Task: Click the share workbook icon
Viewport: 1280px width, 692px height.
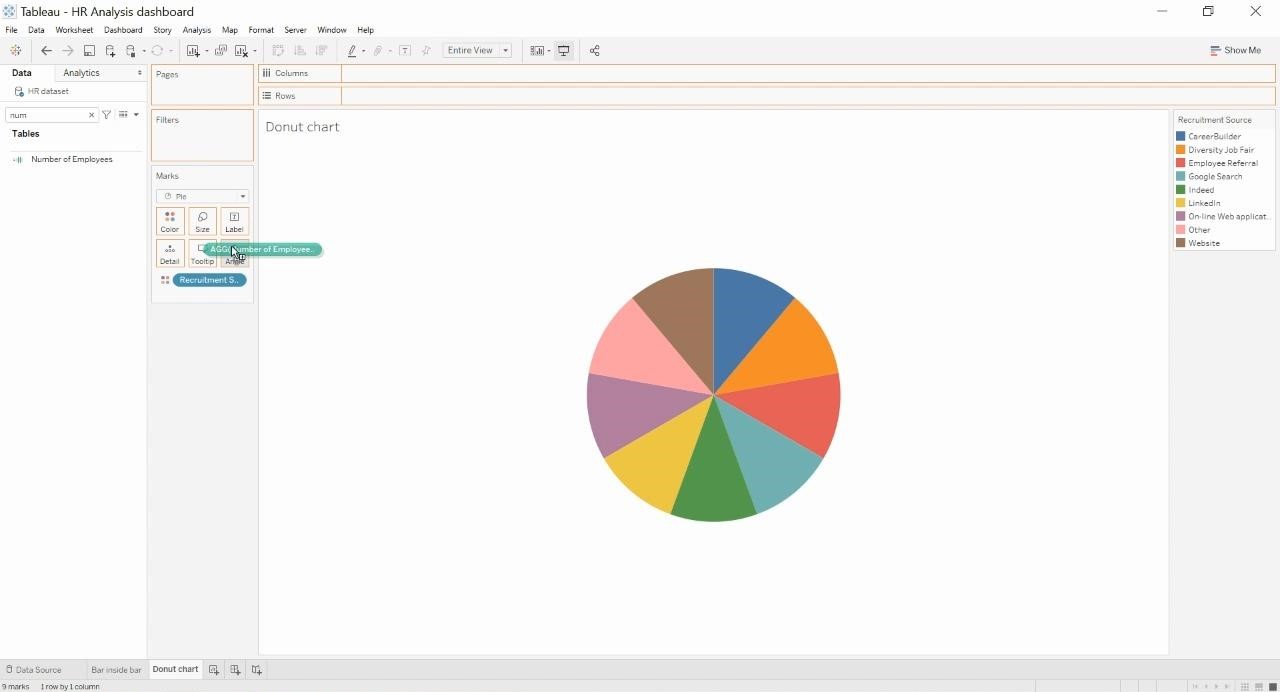Action: click(594, 51)
